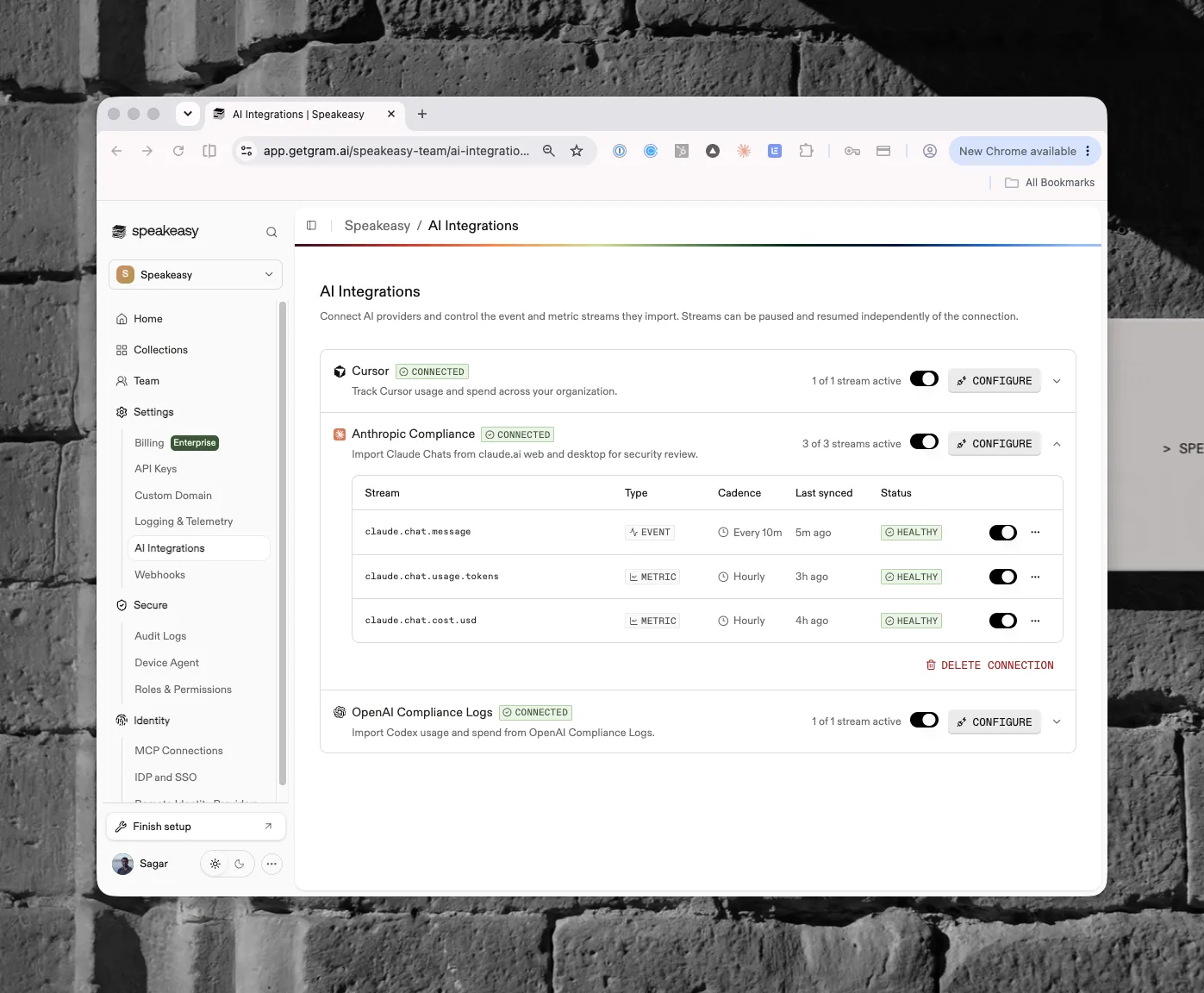Open Custom Domain settings page
1204x993 pixels.
coord(173,496)
